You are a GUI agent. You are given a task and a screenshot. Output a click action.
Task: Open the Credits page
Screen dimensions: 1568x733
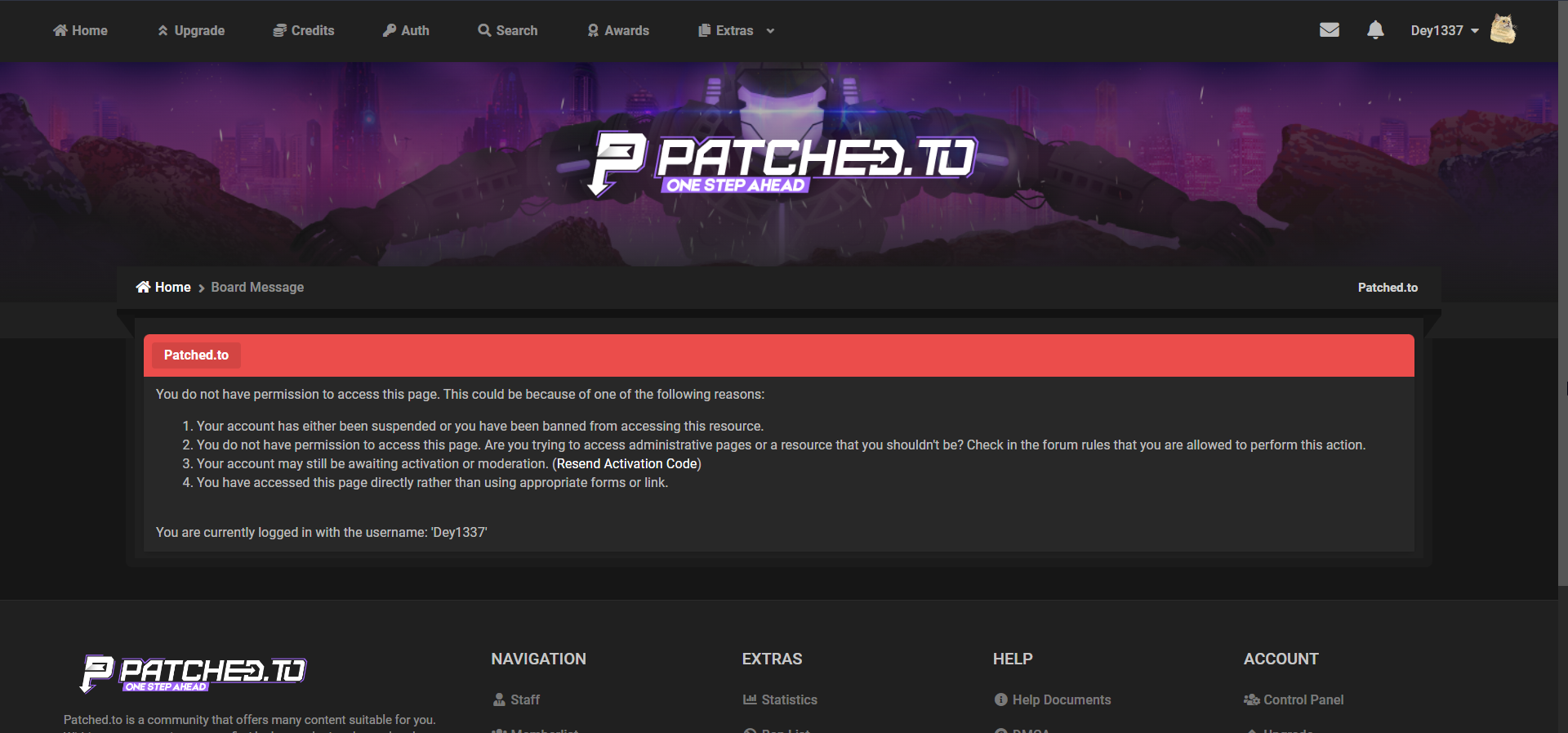click(x=304, y=30)
